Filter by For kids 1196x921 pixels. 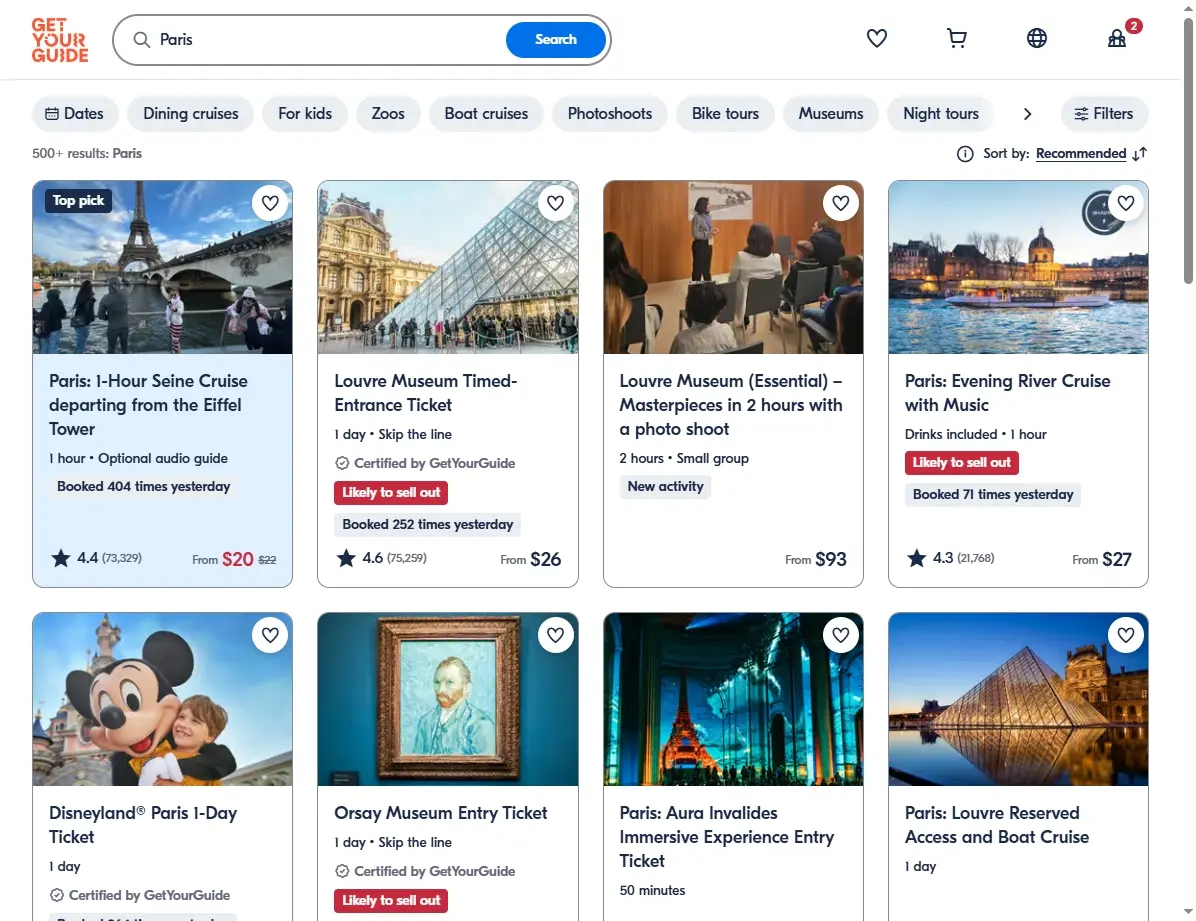305,114
